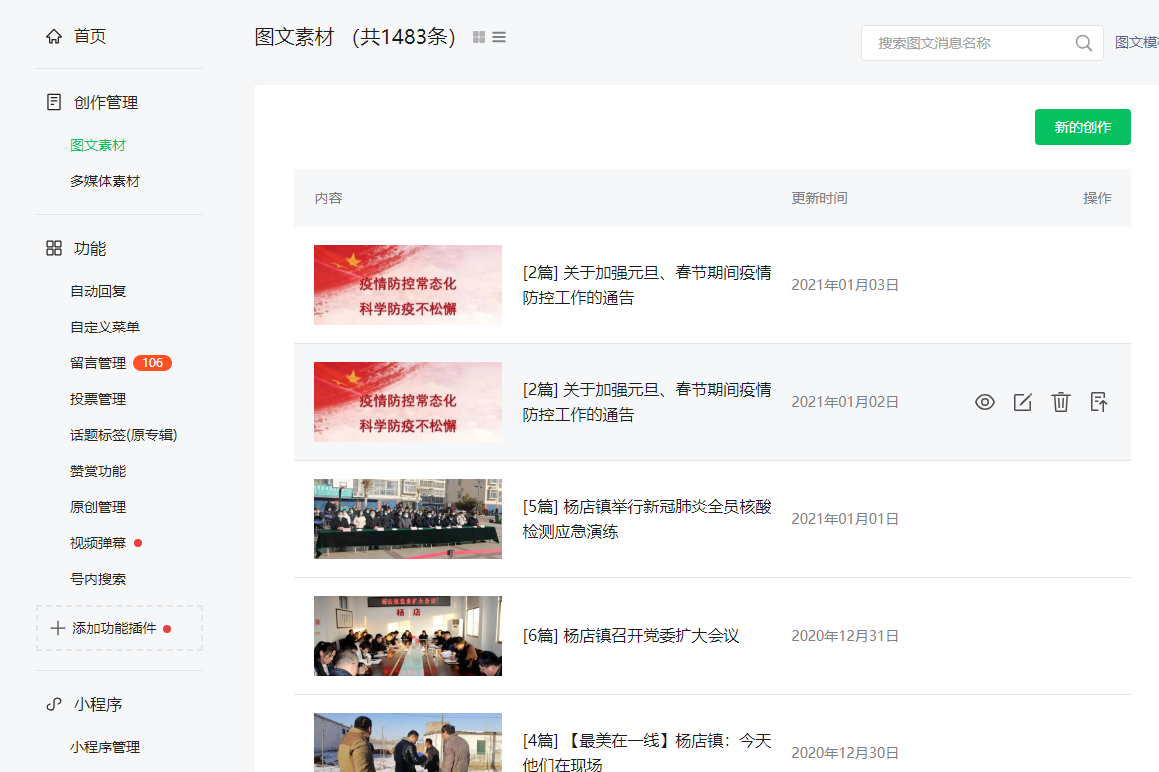1159x772 pixels.
Task: Click the plus icon in 添加功能插件
Action: (x=58, y=629)
